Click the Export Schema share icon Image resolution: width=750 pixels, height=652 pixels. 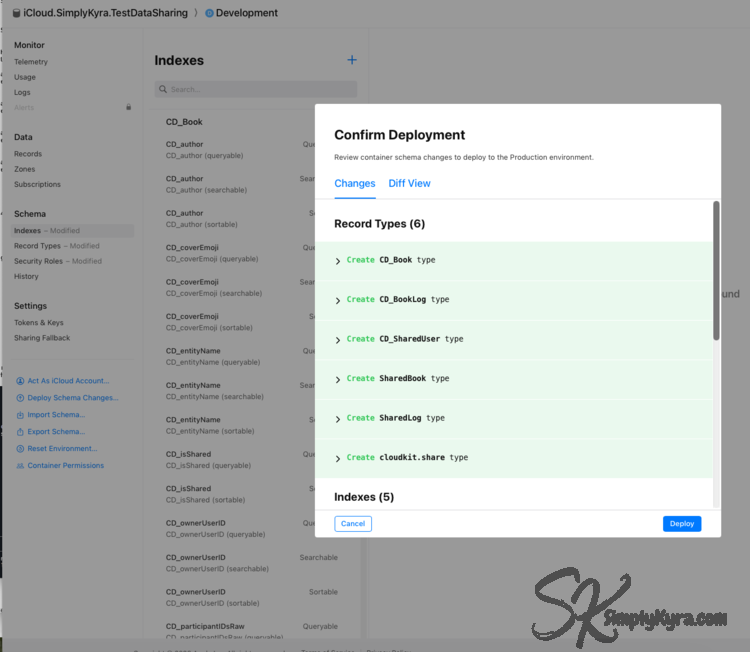point(20,431)
